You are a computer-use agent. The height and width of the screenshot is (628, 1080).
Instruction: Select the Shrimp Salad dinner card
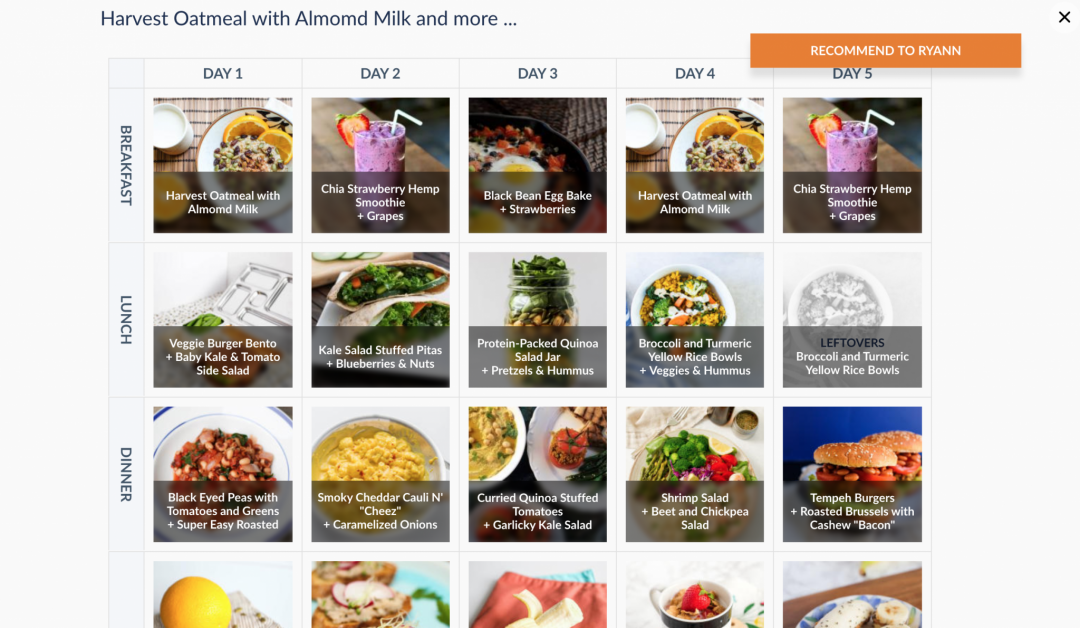coord(695,474)
